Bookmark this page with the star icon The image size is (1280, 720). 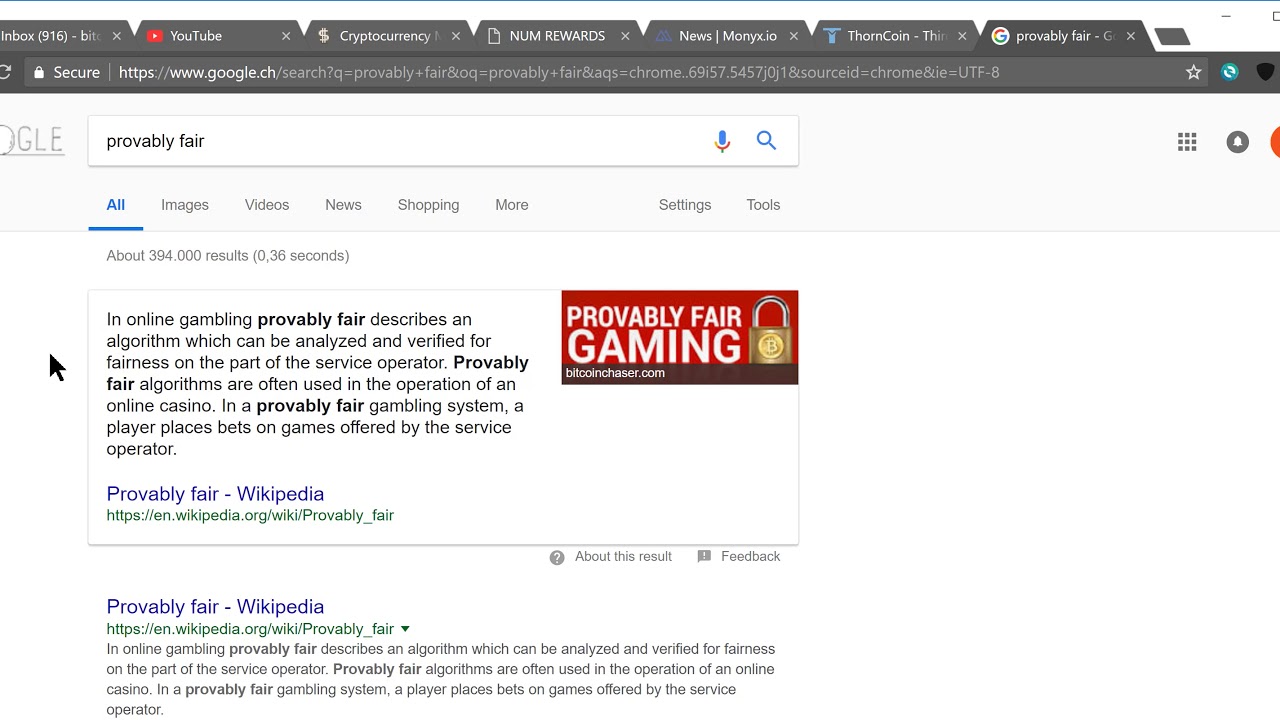(x=1193, y=72)
